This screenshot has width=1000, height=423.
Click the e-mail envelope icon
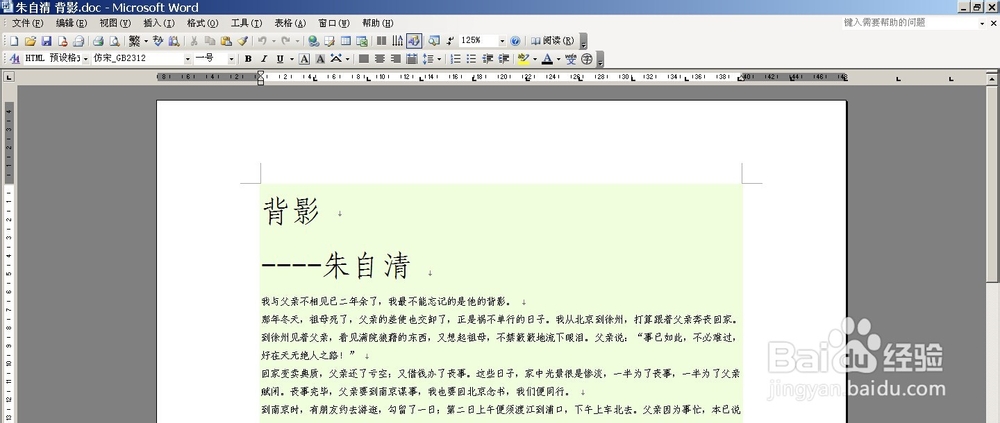(x=78, y=41)
